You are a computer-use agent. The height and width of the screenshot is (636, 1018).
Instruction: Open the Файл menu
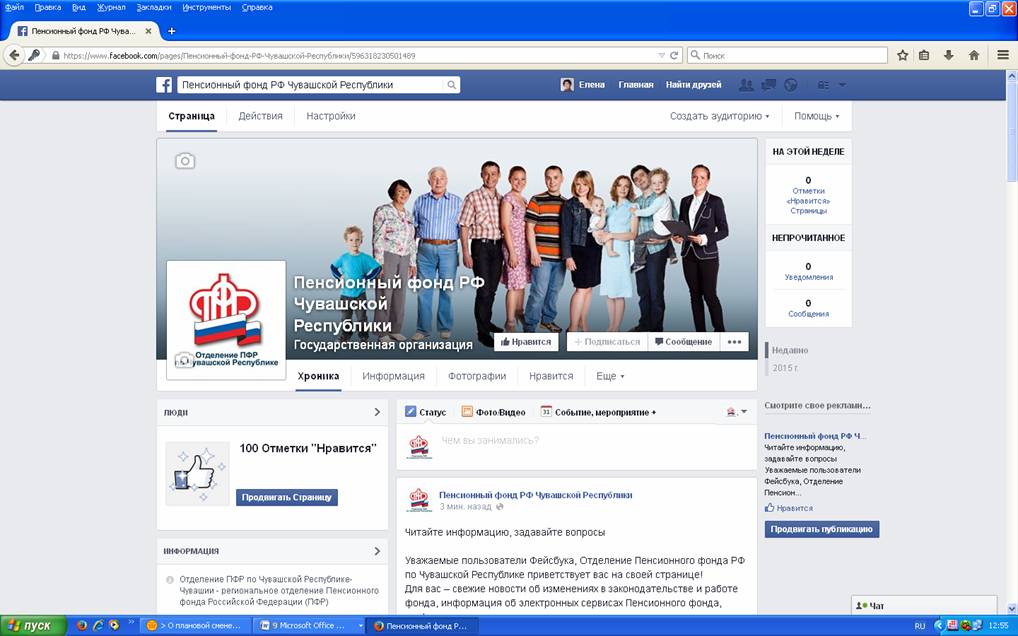pyautogui.click(x=14, y=8)
